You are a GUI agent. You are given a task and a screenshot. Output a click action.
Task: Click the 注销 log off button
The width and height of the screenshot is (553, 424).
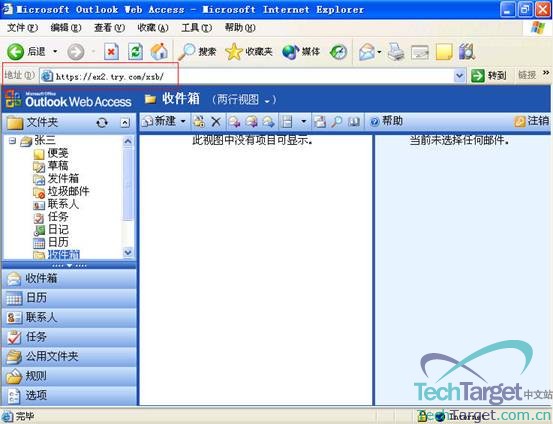(x=531, y=121)
